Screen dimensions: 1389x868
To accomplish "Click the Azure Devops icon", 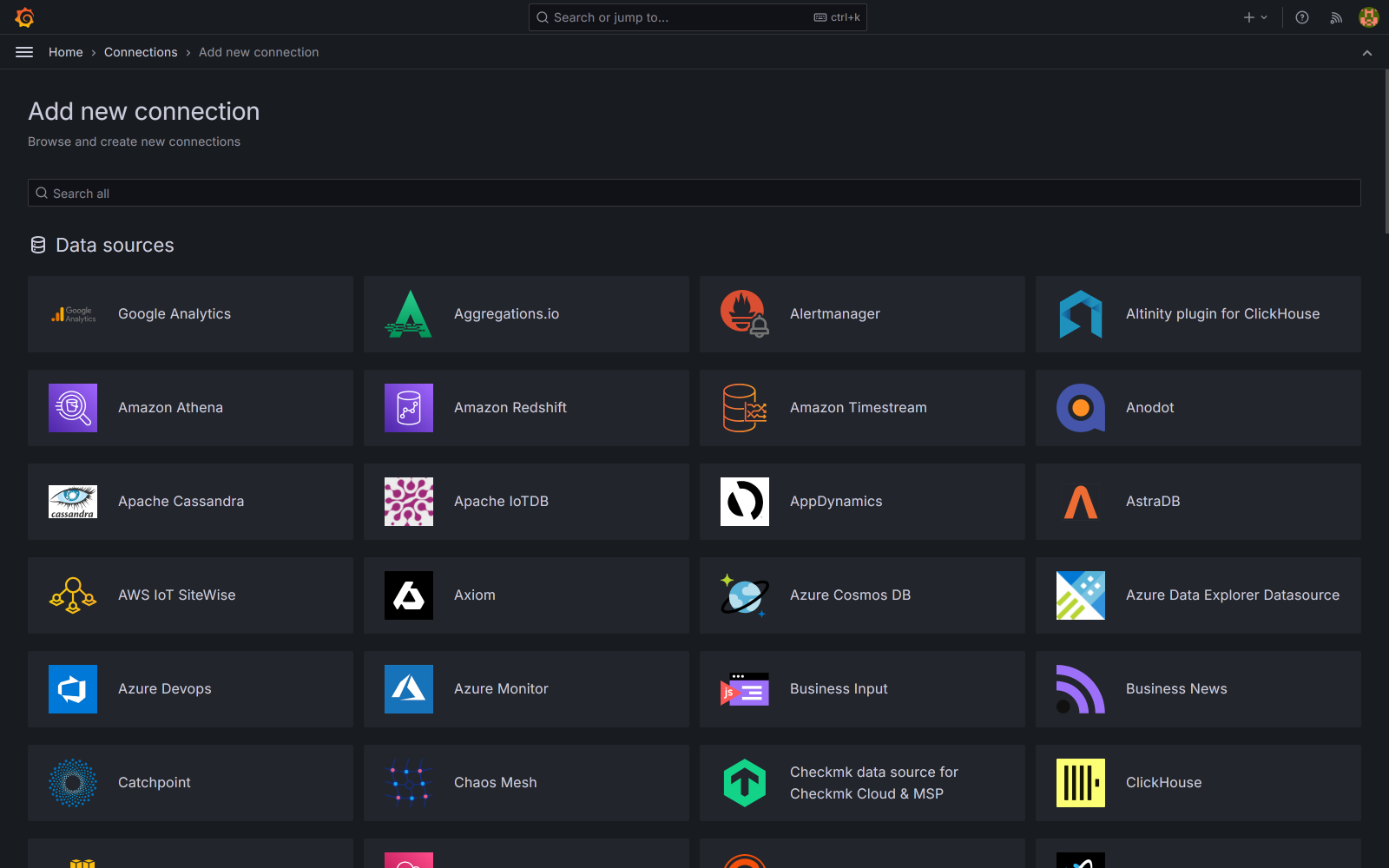I will pos(73,689).
